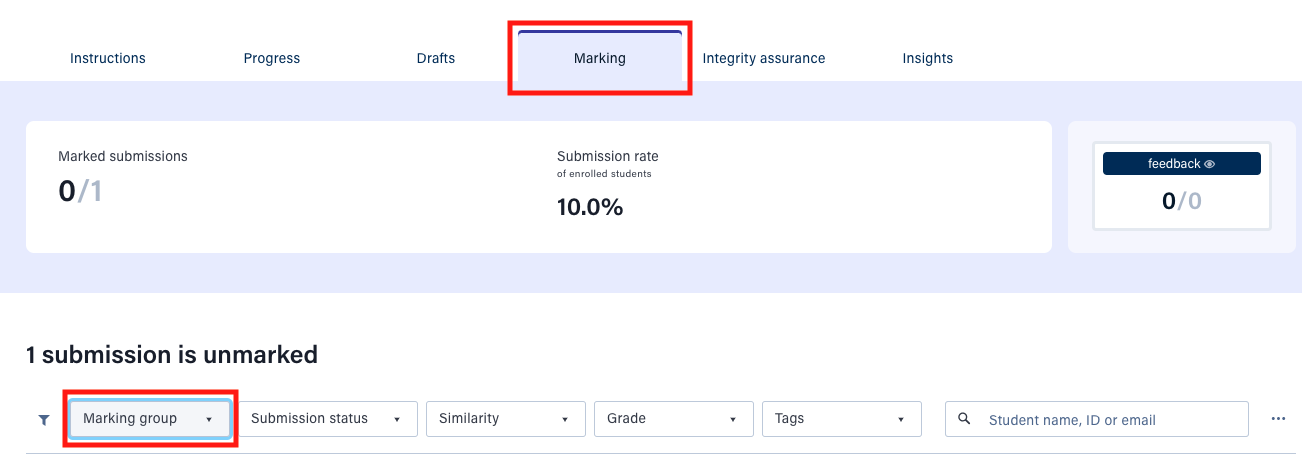
Task: Open the Grade filter dropdown
Action: click(673, 419)
